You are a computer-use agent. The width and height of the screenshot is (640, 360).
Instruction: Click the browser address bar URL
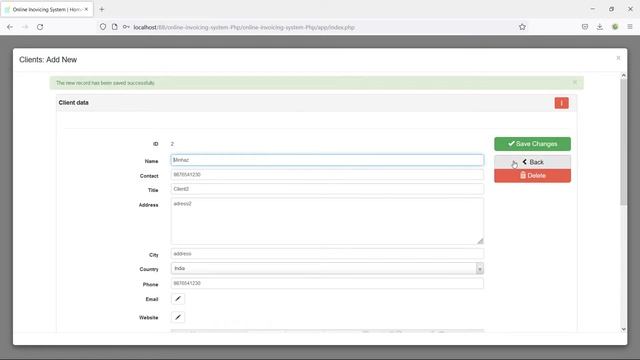(x=244, y=27)
